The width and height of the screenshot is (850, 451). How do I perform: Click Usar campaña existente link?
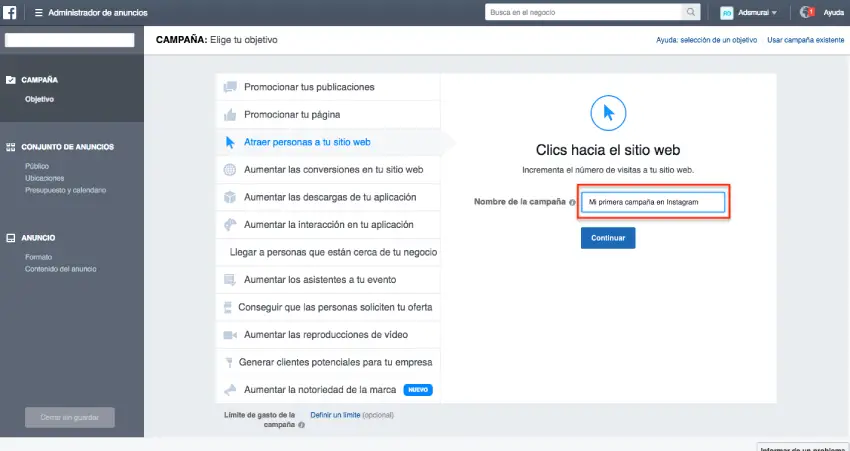pyautogui.click(x=806, y=40)
